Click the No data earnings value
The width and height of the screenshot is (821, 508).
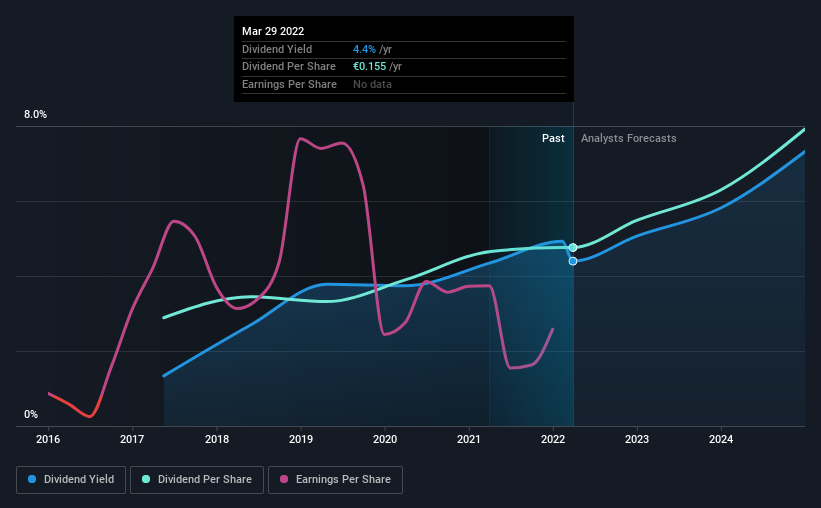point(372,84)
